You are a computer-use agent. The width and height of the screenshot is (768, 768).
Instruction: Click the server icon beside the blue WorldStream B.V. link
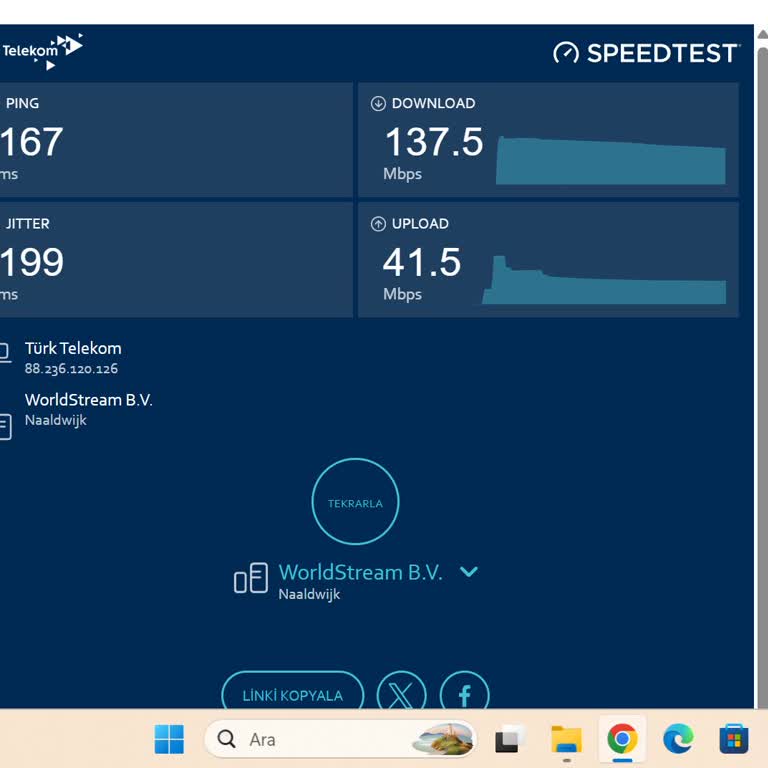coord(251,578)
